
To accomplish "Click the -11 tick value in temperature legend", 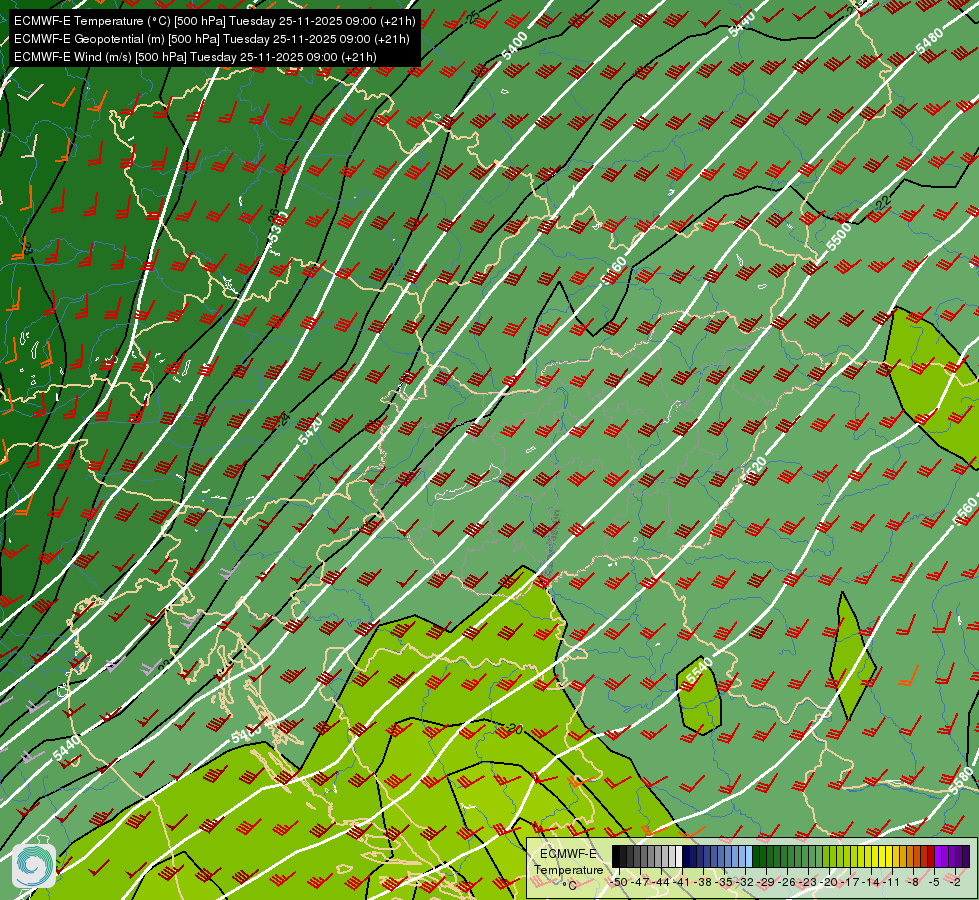I will click(892, 882).
